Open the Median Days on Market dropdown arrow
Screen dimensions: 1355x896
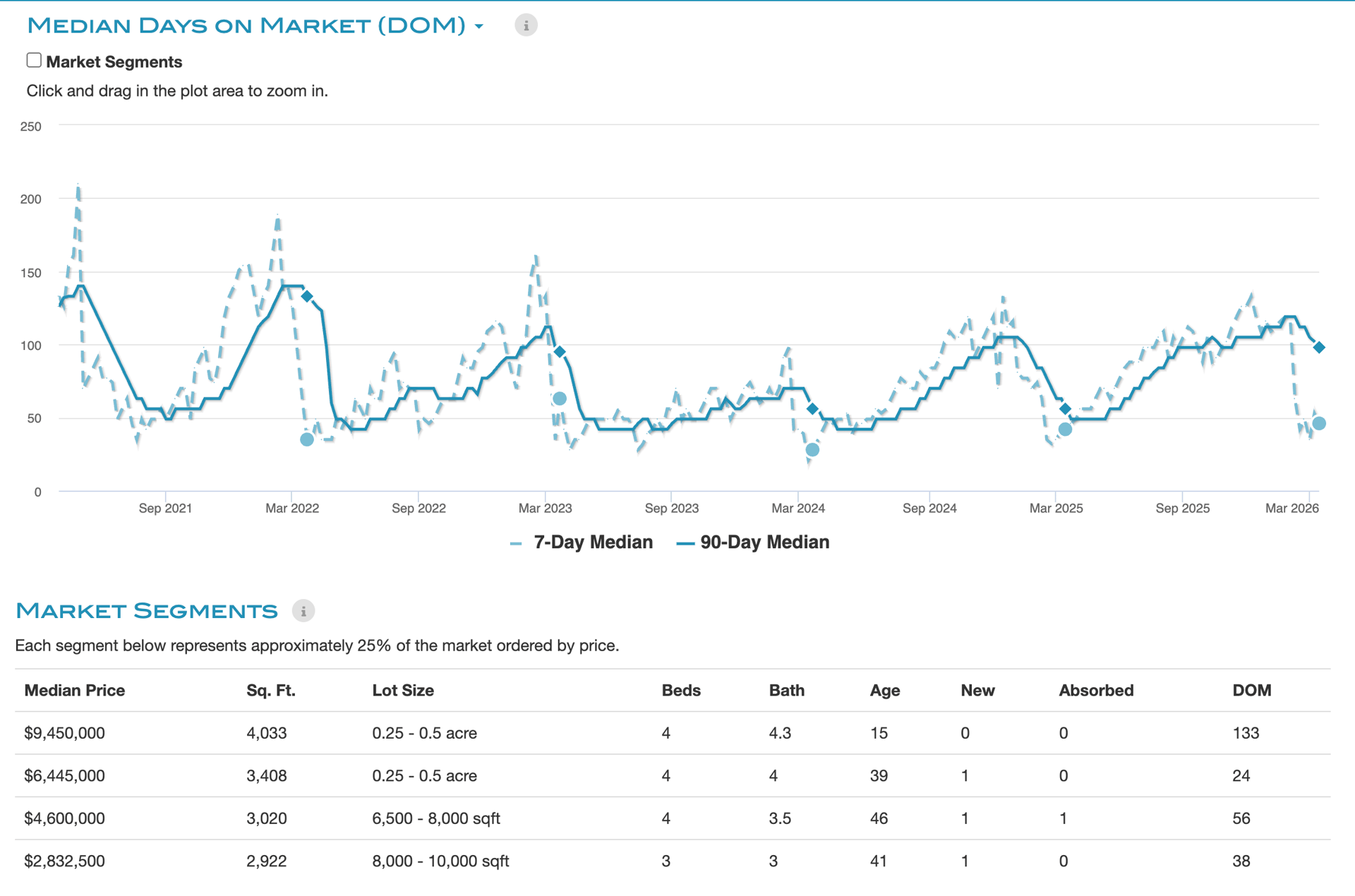click(x=479, y=27)
